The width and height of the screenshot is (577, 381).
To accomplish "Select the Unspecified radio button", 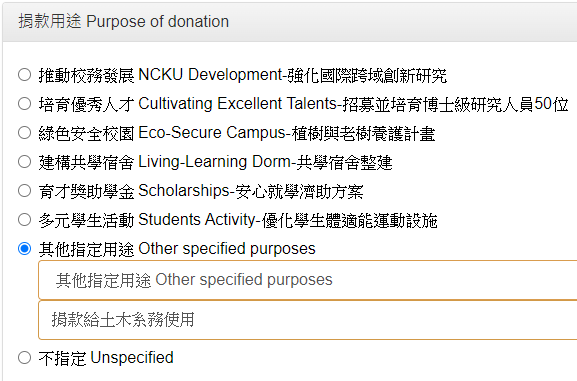I will [24, 358].
